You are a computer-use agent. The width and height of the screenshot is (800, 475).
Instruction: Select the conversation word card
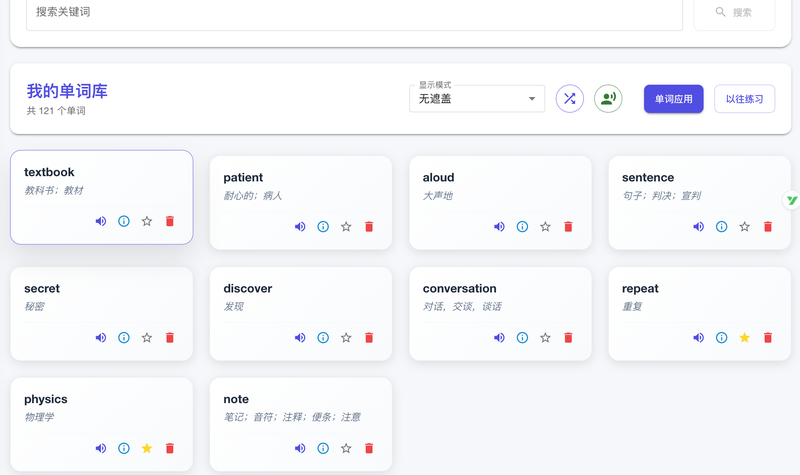[500, 299]
